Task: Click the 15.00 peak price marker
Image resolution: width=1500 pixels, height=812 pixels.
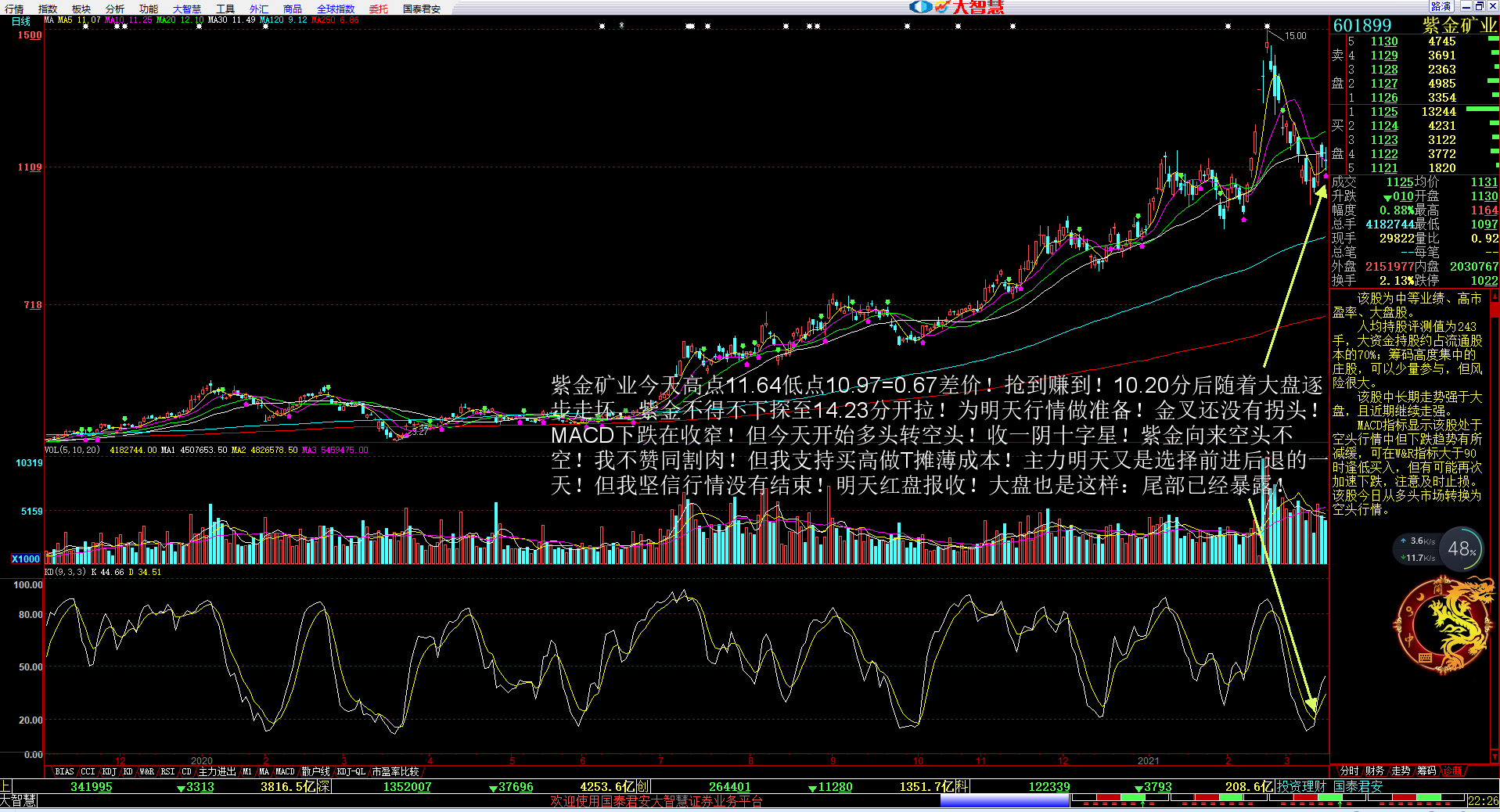Action: click(1295, 36)
